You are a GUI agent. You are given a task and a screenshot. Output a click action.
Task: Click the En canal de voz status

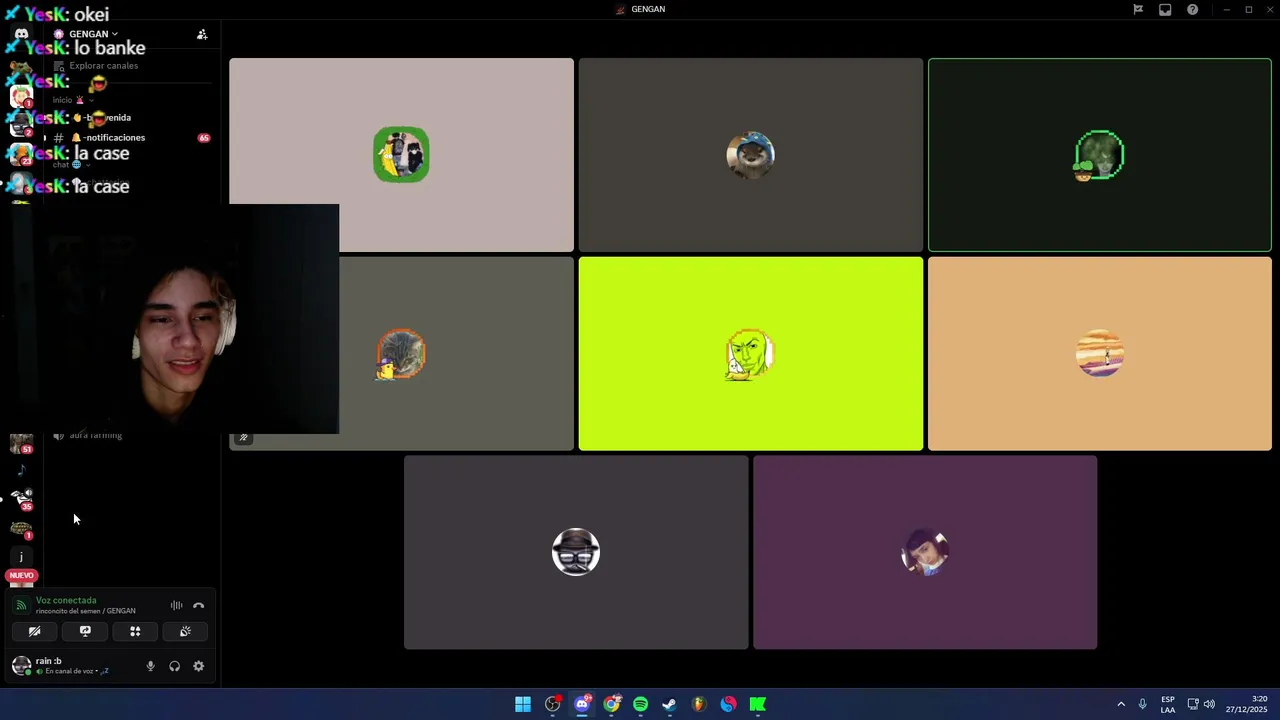tap(72, 672)
